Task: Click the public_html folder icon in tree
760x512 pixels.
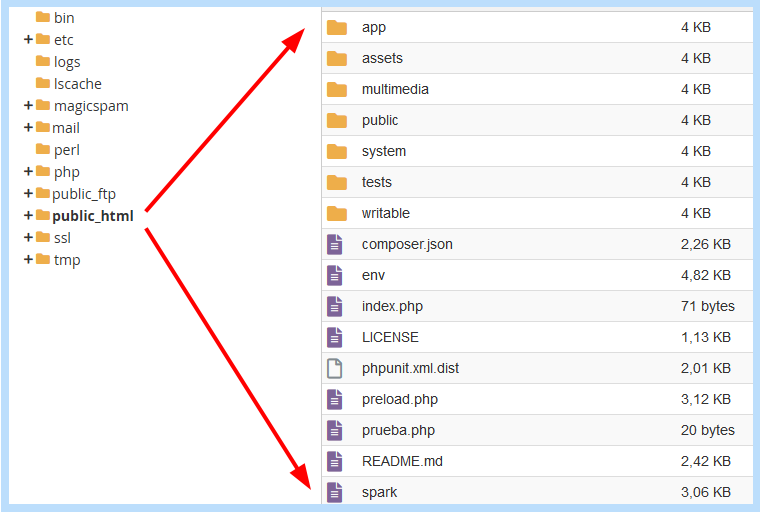Action: click(x=43, y=215)
